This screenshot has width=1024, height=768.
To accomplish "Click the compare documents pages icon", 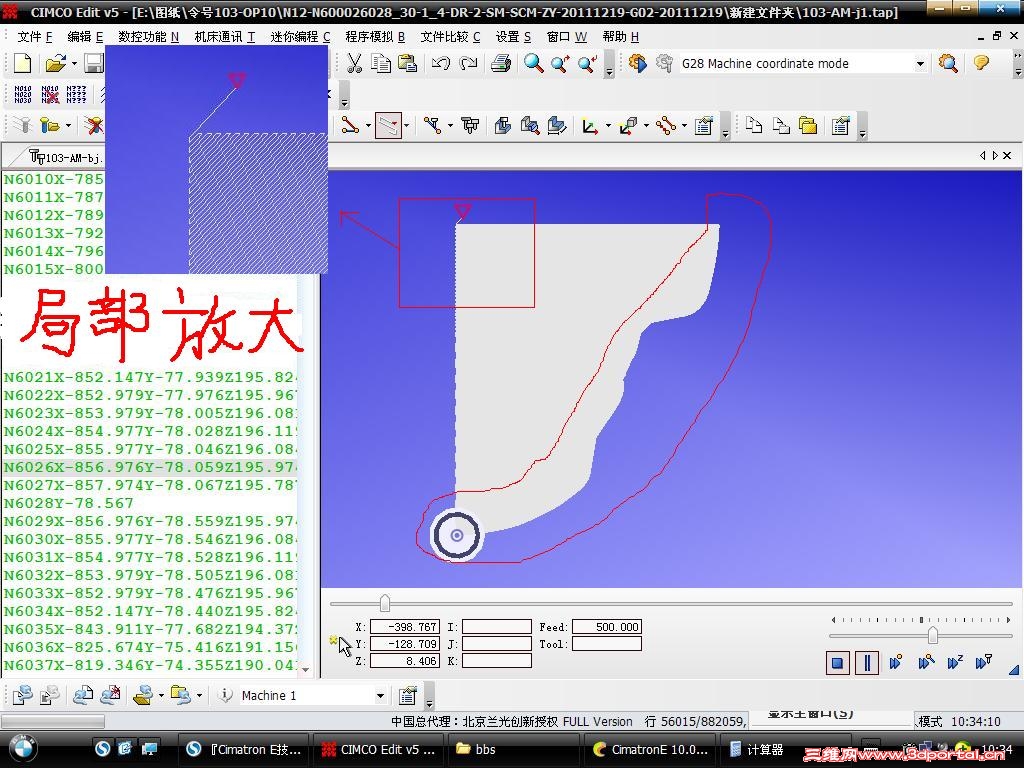I will point(754,125).
